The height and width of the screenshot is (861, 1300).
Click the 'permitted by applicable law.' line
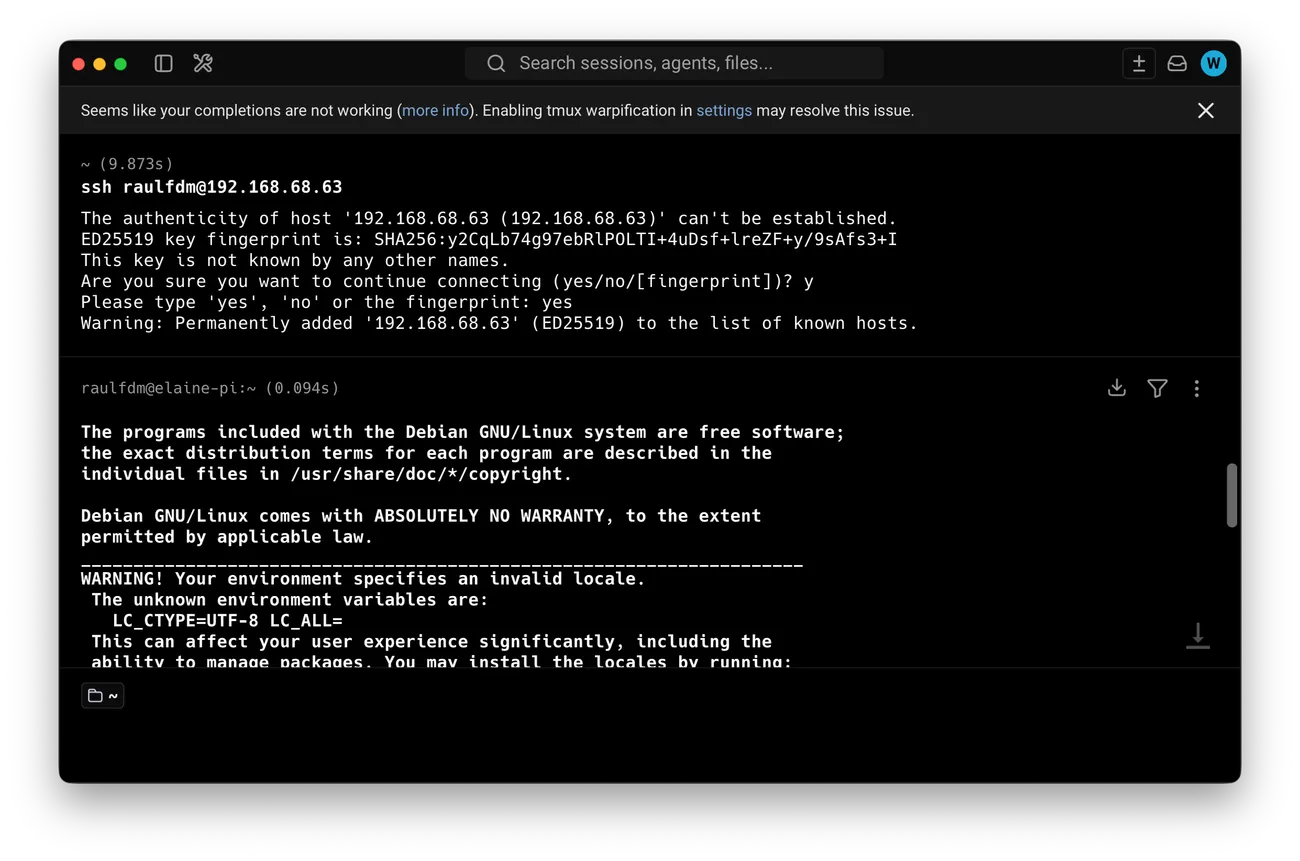(x=227, y=537)
